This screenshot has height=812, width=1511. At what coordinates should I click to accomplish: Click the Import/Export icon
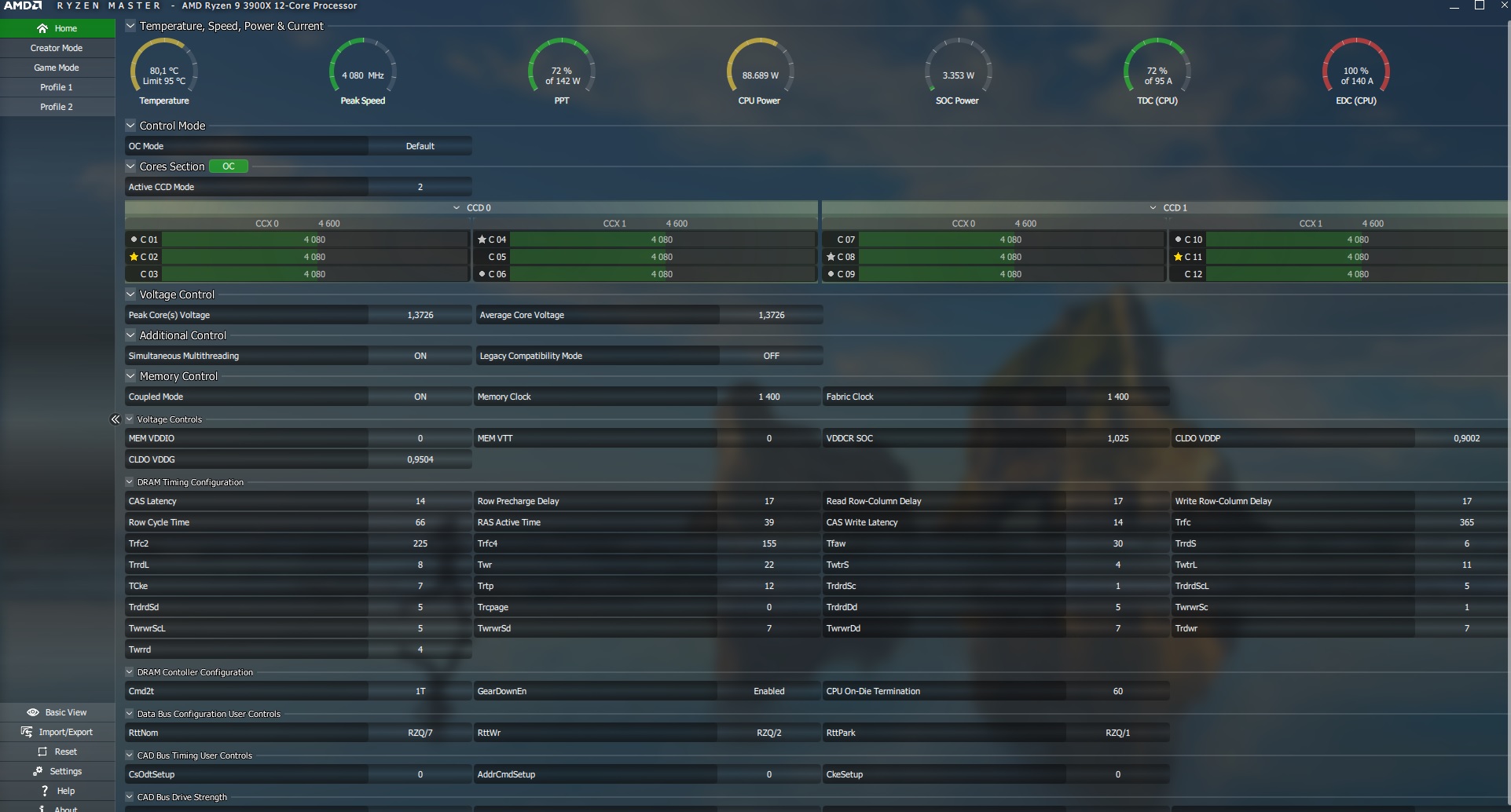[27, 732]
